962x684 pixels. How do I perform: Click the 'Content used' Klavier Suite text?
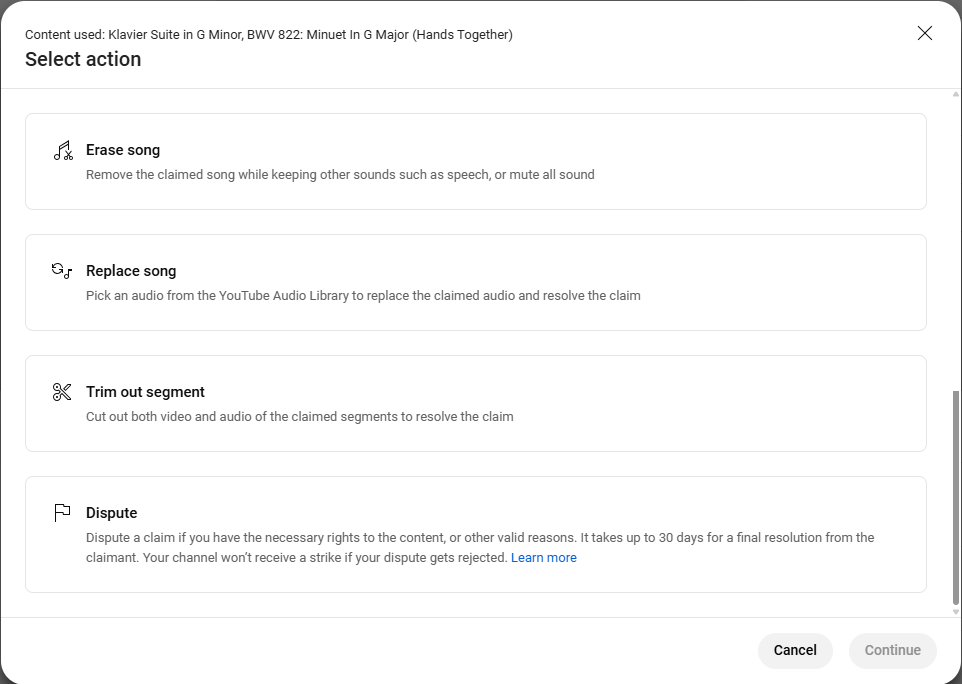(x=269, y=35)
